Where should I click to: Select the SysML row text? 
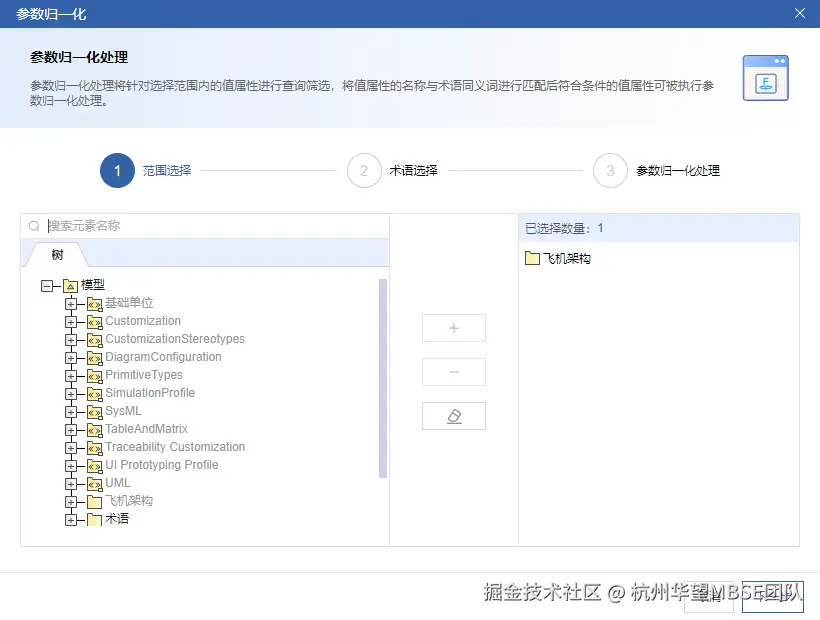(123, 411)
